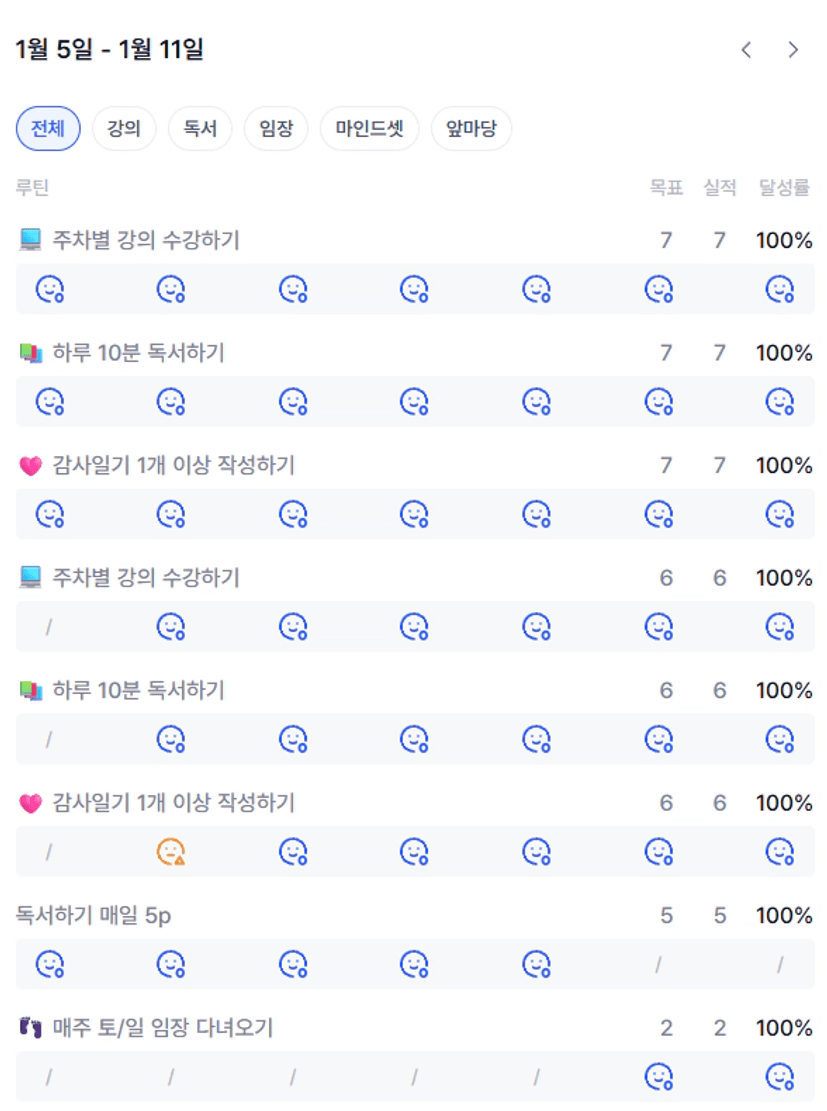Click heart icon of 감사일기 routine with goal 7
827x1111 pixels.
[30, 465]
